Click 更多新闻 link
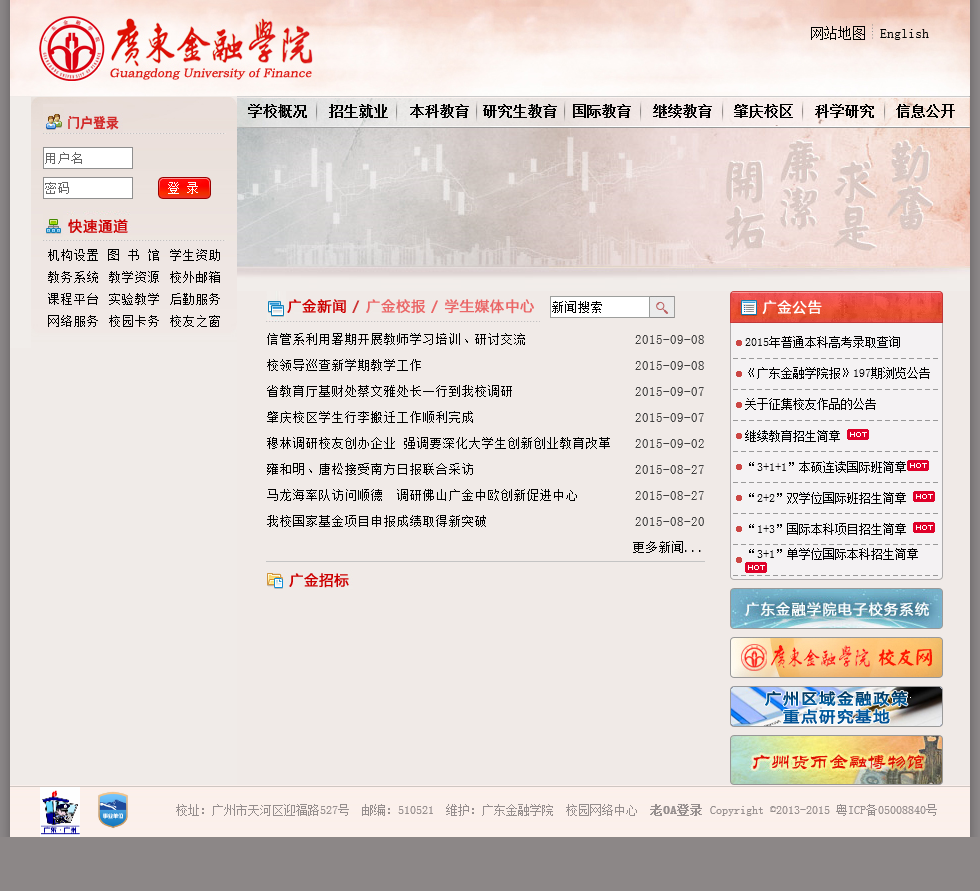The height and width of the screenshot is (891, 980). click(x=666, y=547)
